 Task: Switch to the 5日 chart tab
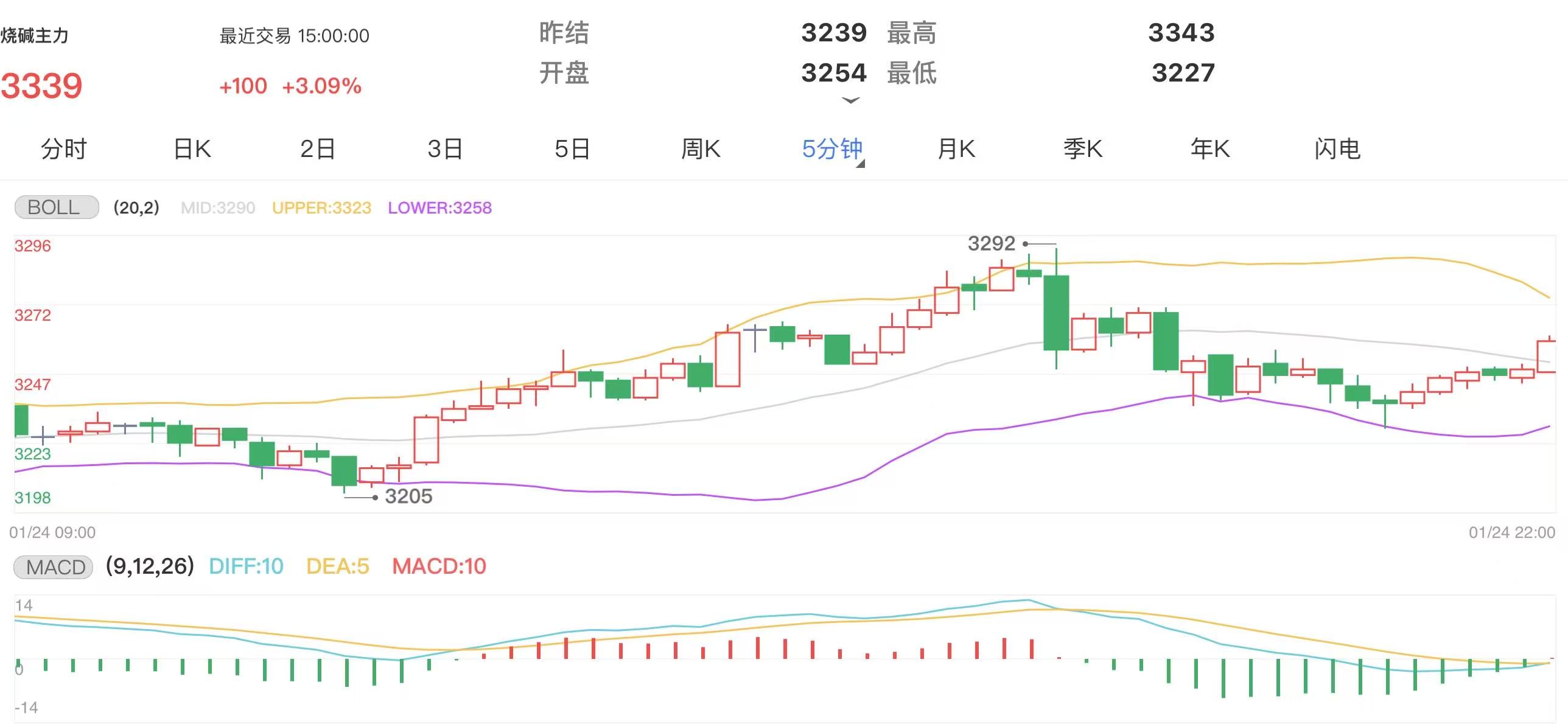pyautogui.click(x=572, y=149)
